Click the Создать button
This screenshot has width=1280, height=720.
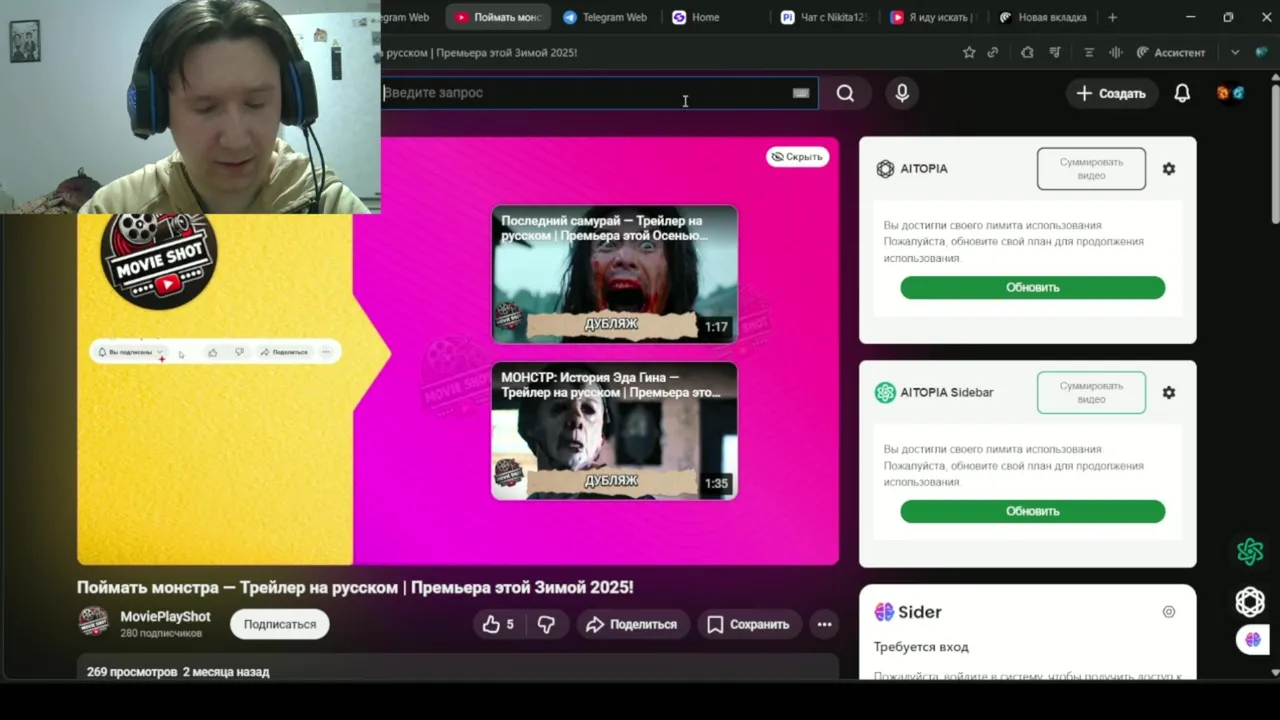(1111, 93)
